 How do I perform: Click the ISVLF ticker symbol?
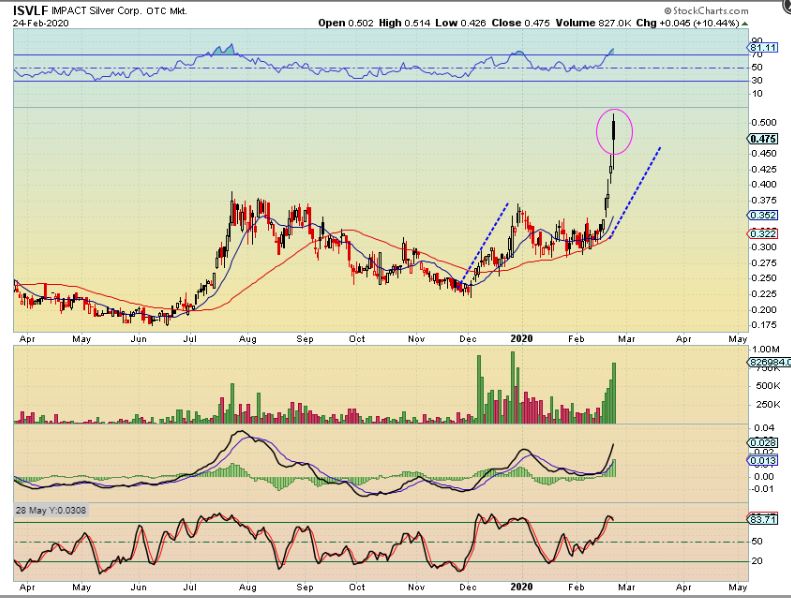(30, 10)
